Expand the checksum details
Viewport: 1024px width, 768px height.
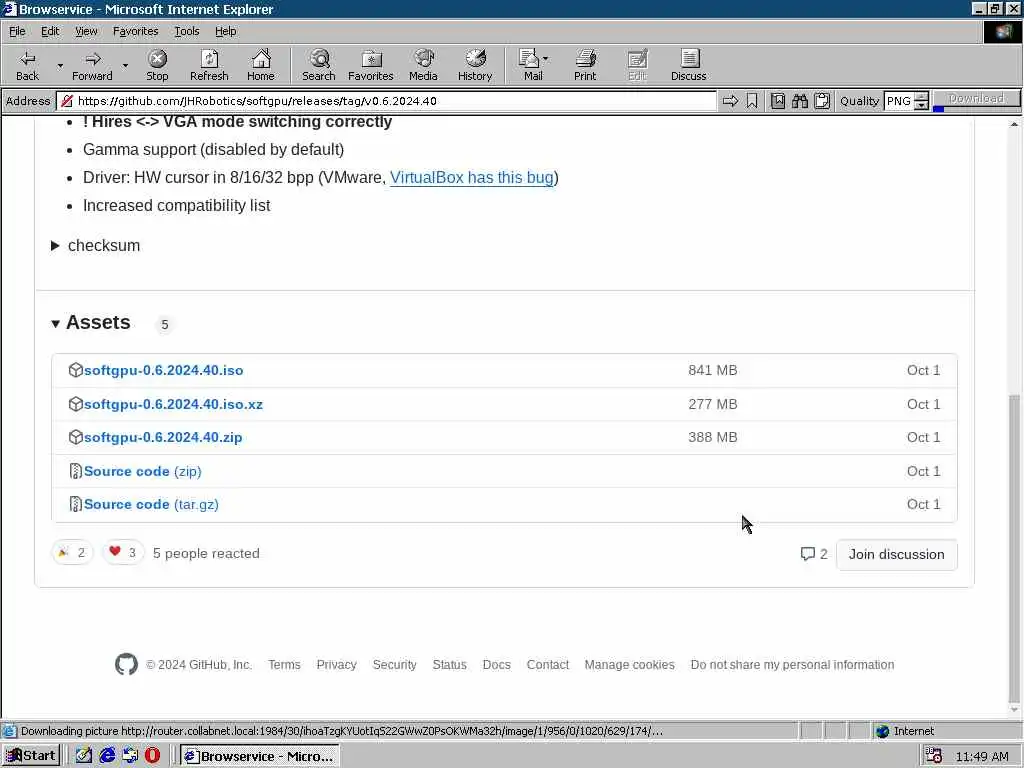(x=96, y=246)
